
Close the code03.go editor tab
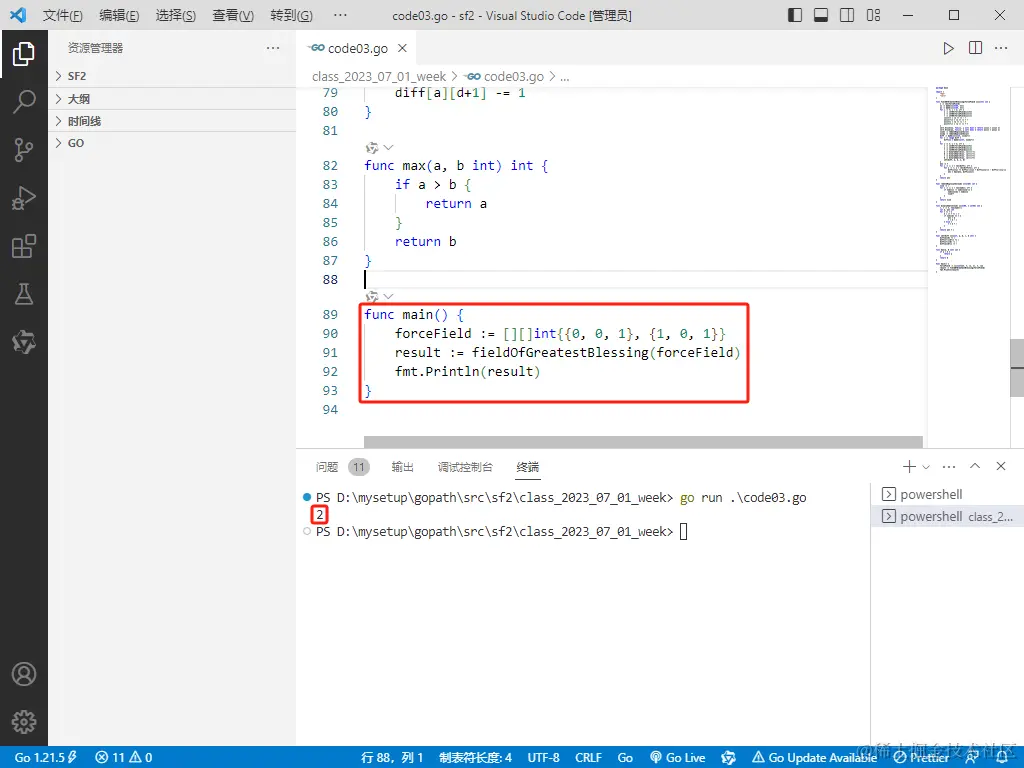(403, 48)
